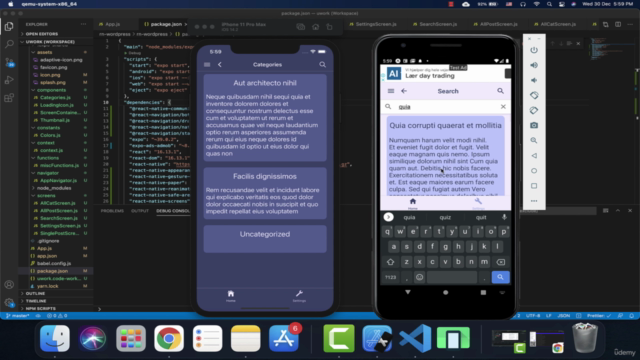Screen dimensions: 640x360
Task: Tap shift key on Android keyboard
Action: tap(391, 262)
